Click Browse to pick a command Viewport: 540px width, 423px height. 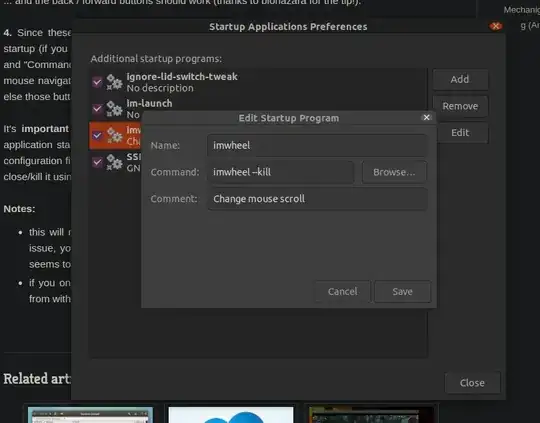coord(394,172)
